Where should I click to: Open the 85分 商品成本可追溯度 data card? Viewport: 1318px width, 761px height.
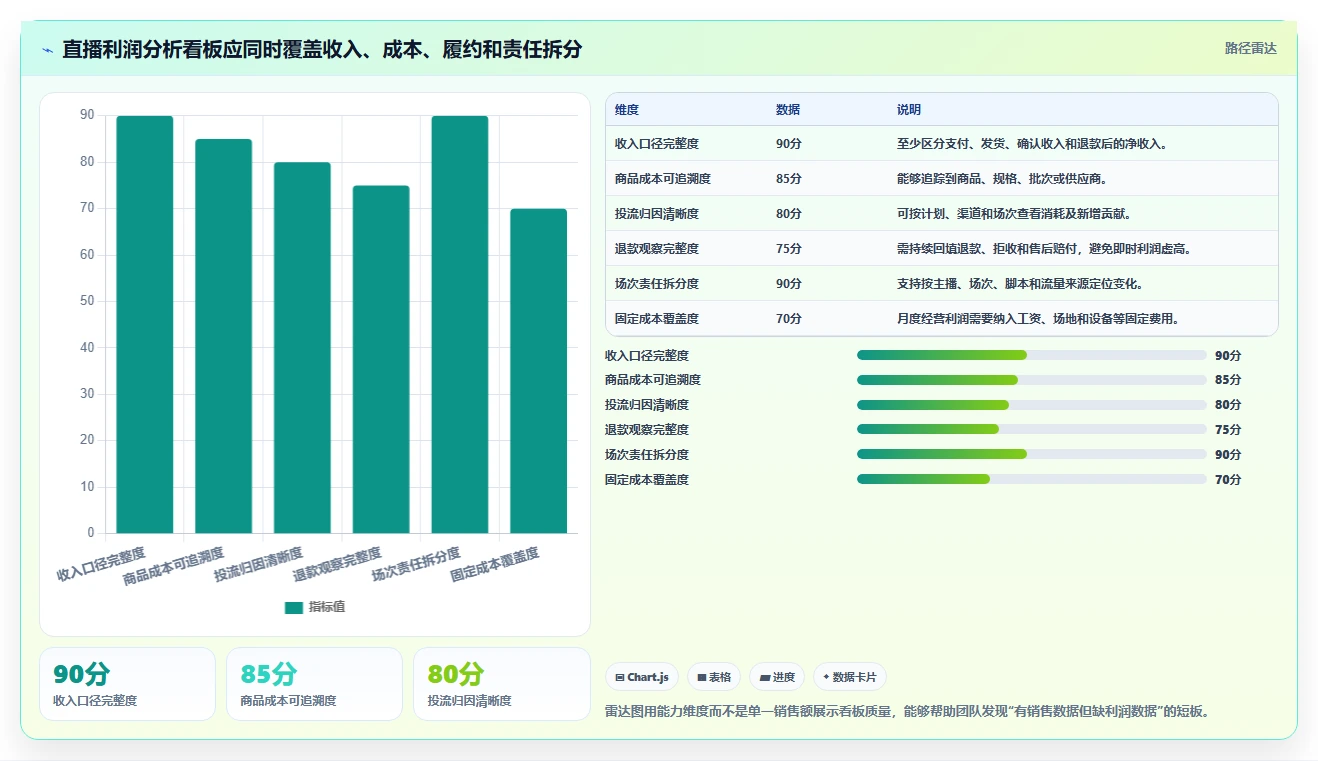[x=314, y=684]
